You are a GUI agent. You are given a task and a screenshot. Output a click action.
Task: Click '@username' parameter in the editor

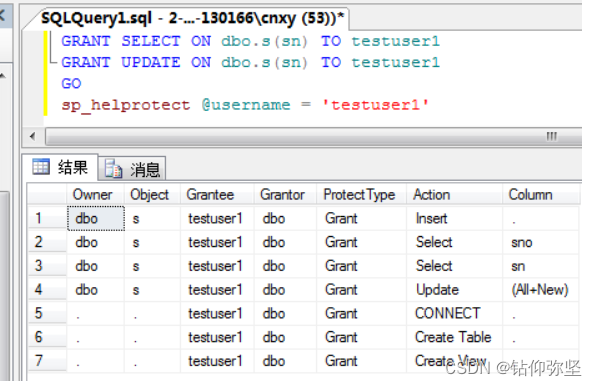point(246,105)
